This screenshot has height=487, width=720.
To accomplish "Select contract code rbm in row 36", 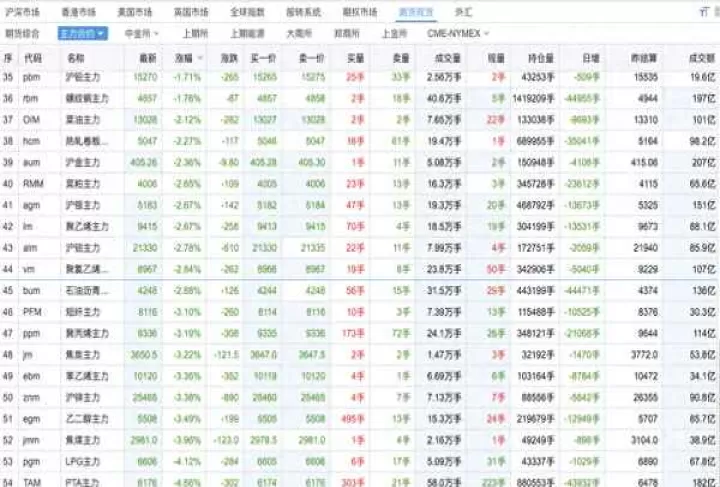I will (x=30, y=98).
